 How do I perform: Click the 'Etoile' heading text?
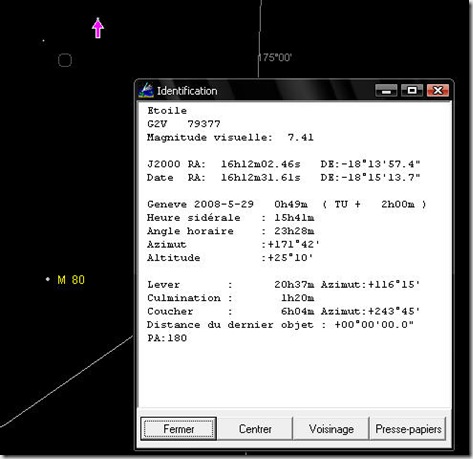(167, 111)
